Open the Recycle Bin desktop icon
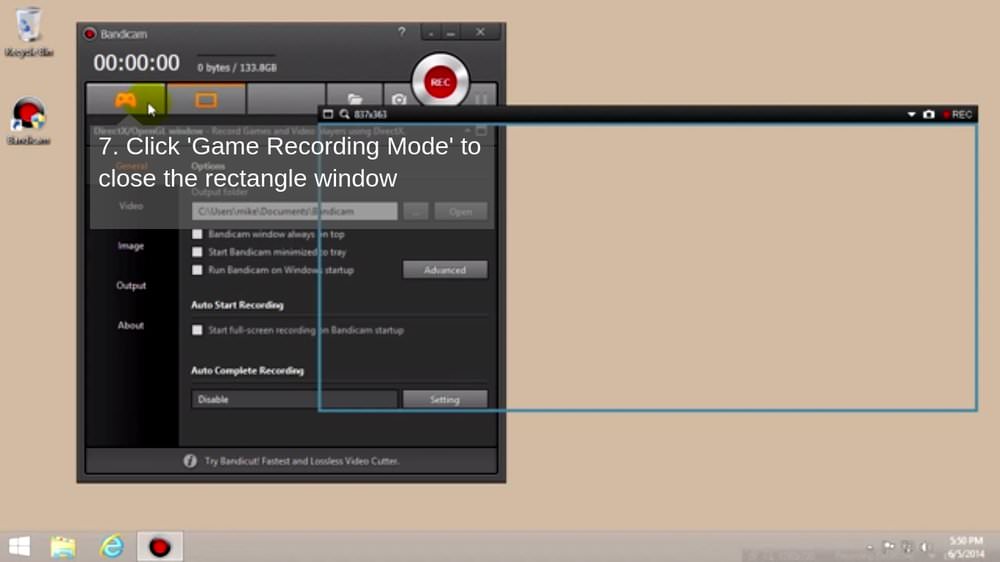Image resolution: width=1000 pixels, height=562 pixels. (x=29, y=32)
